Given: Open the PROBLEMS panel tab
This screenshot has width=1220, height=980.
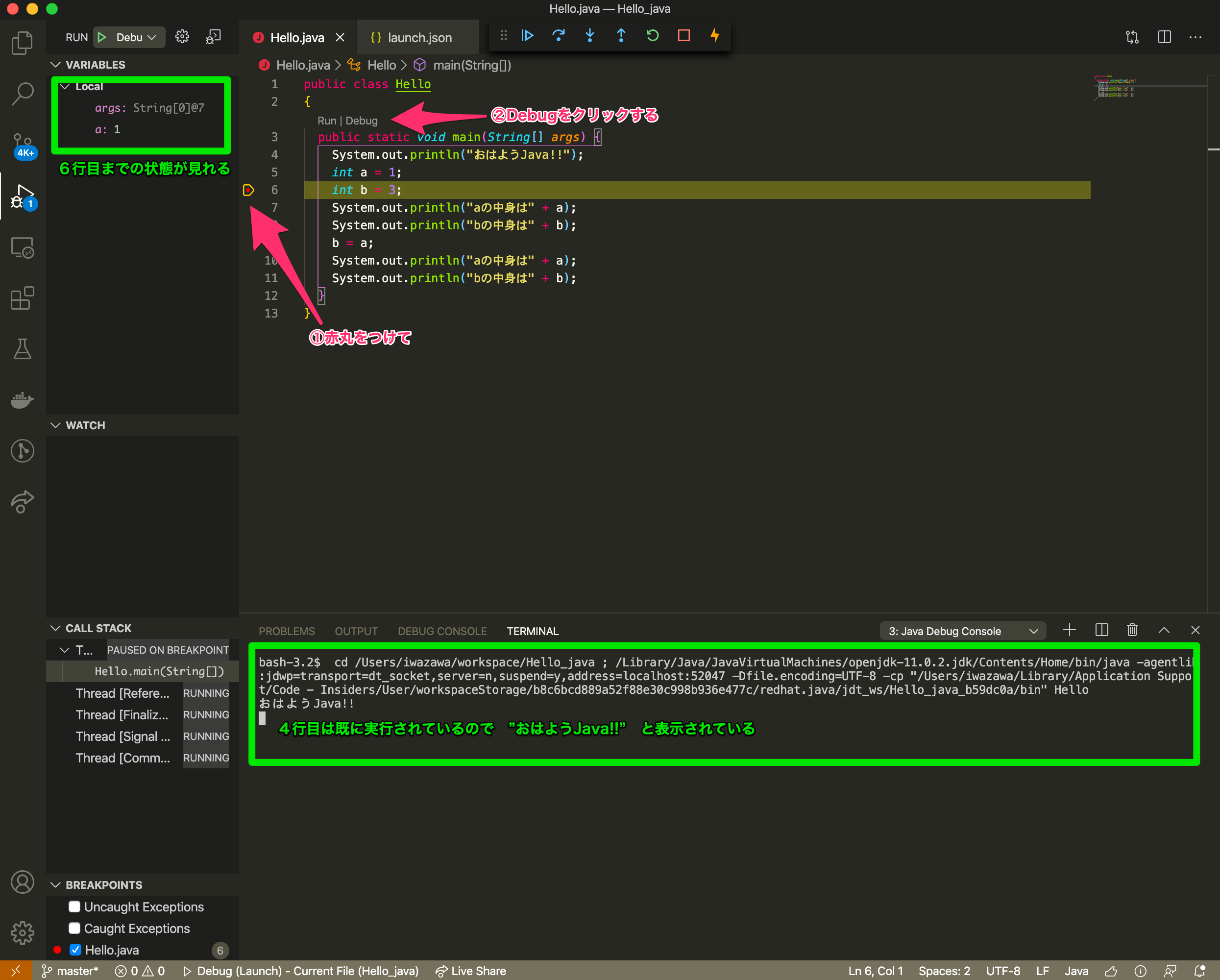Looking at the screenshot, I should [286, 631].
